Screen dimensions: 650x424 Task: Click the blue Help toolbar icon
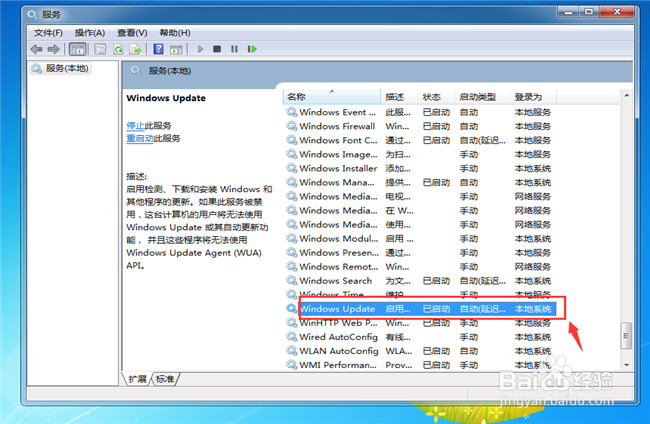[x=158, y=49]
